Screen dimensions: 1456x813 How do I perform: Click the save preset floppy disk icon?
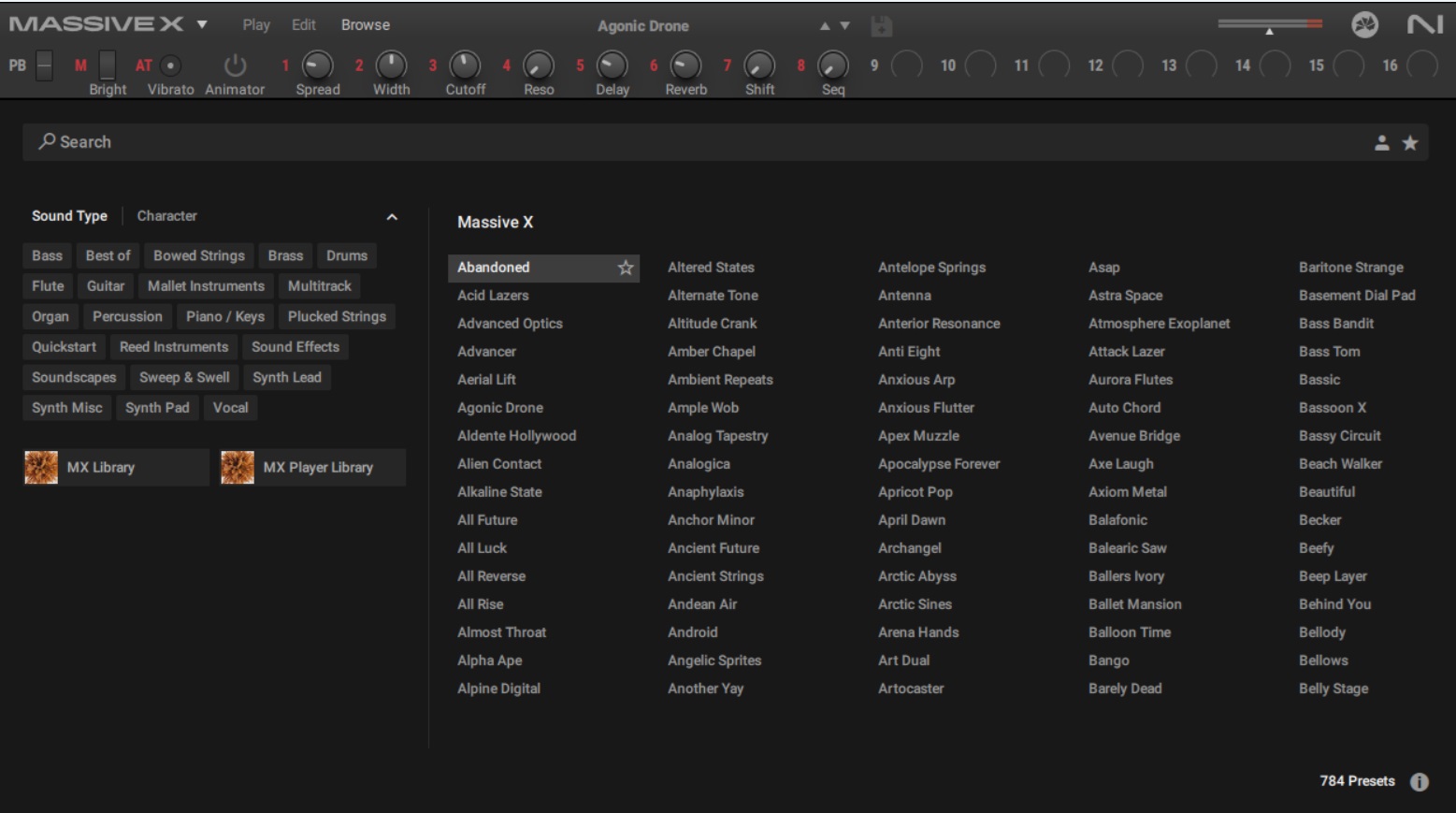click(x=881, y=26)
